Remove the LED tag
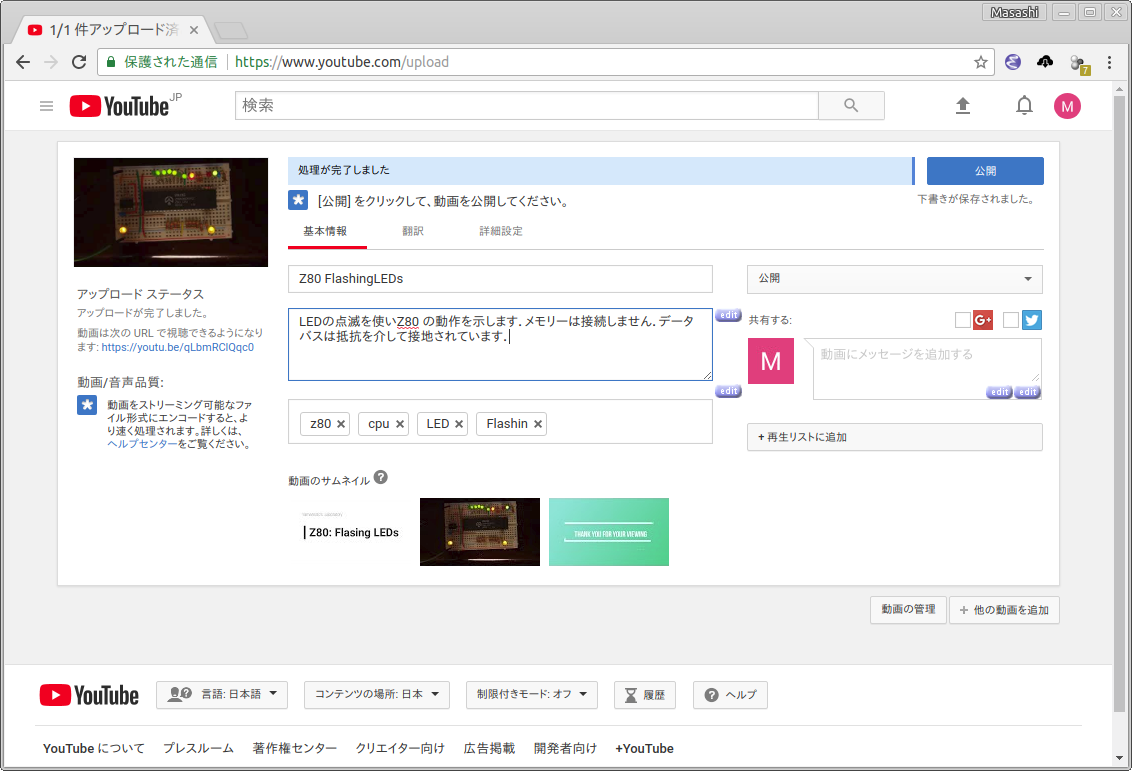The image size is (1132, 771). pos(458,424)
